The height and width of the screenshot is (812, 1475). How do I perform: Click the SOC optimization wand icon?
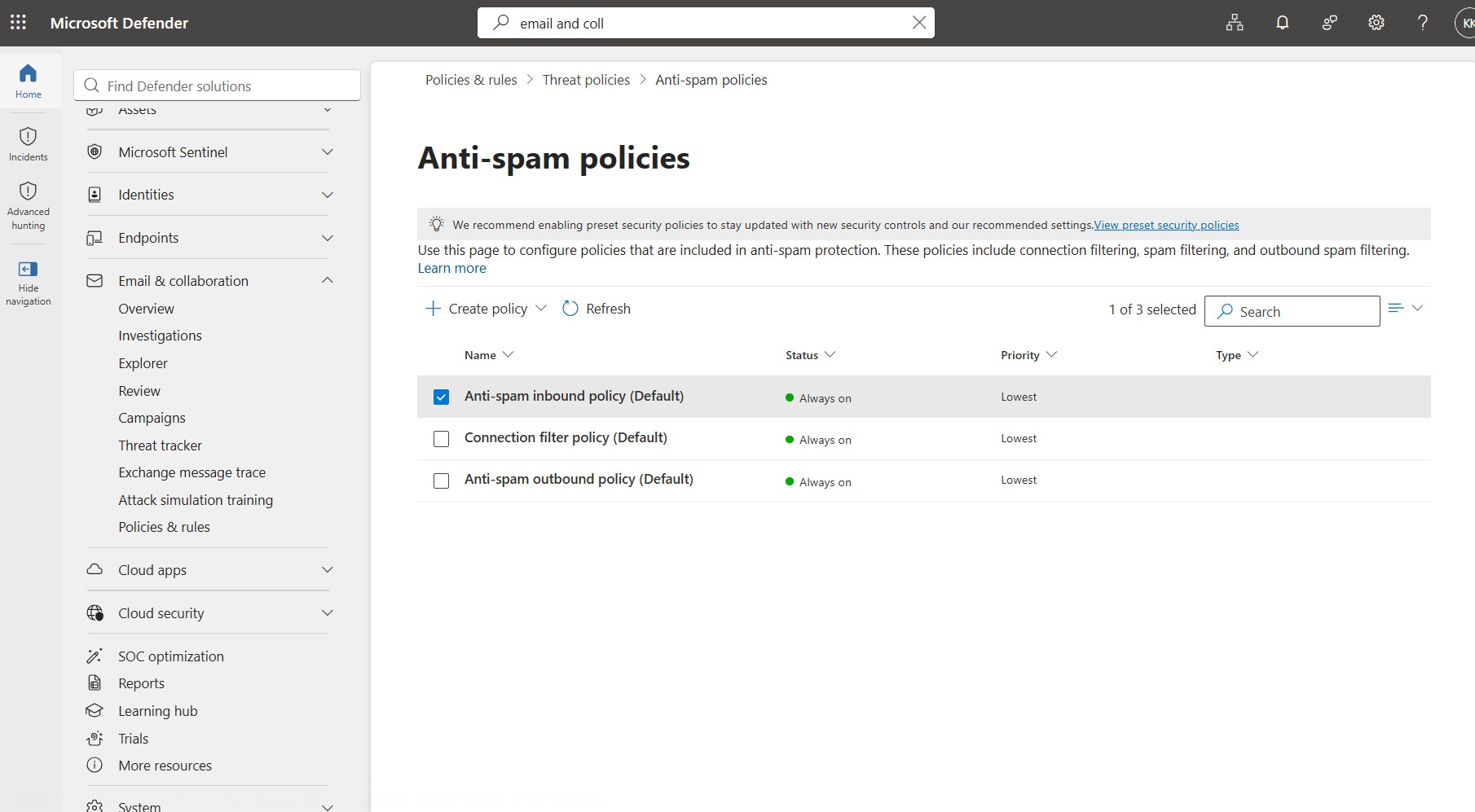pos(95,656)
